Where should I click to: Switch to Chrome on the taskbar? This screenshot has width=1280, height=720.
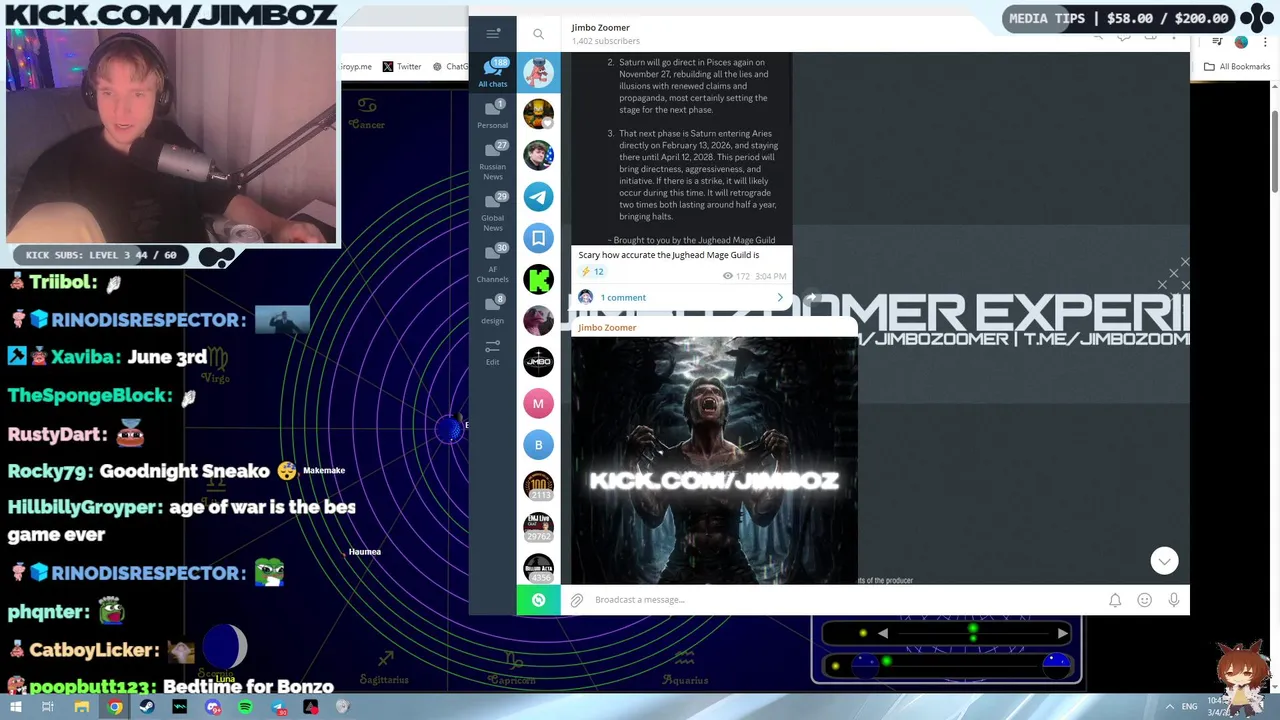(115, 707)
